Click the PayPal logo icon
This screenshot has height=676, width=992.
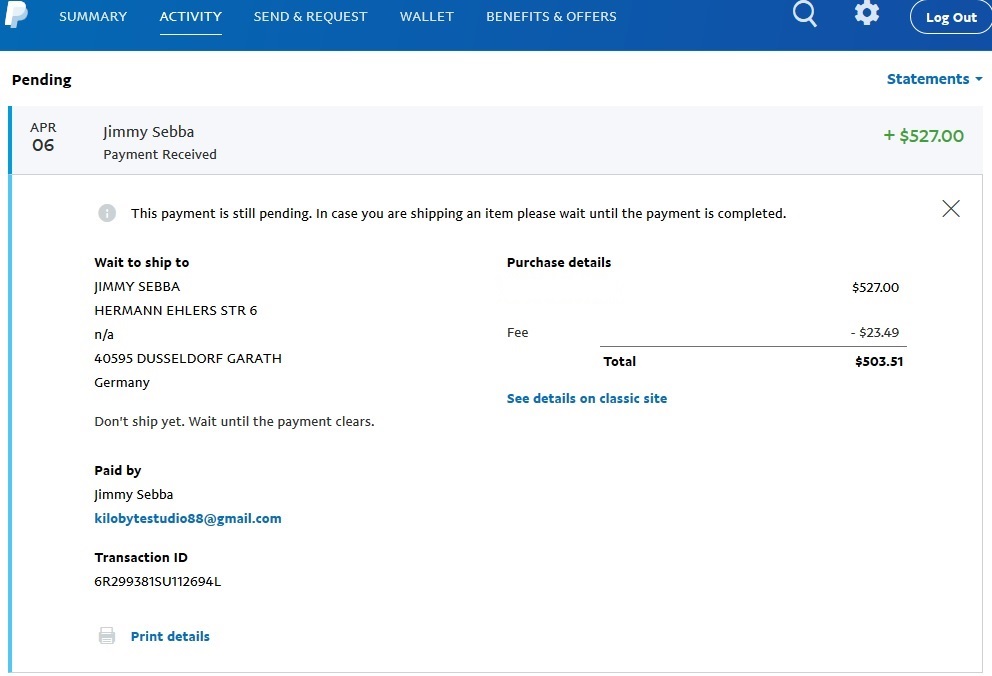point(16,14)
